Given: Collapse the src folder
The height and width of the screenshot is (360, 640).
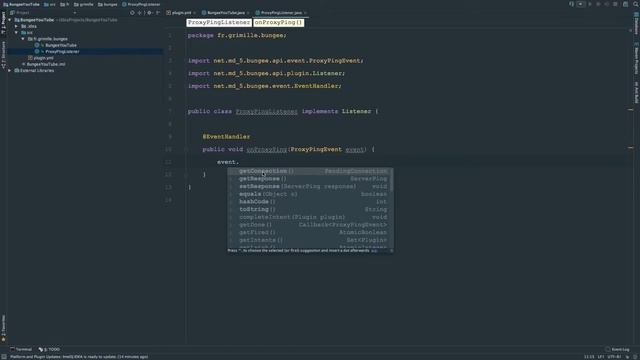Looking at the screenshot, I should click(x=16, y=33).
